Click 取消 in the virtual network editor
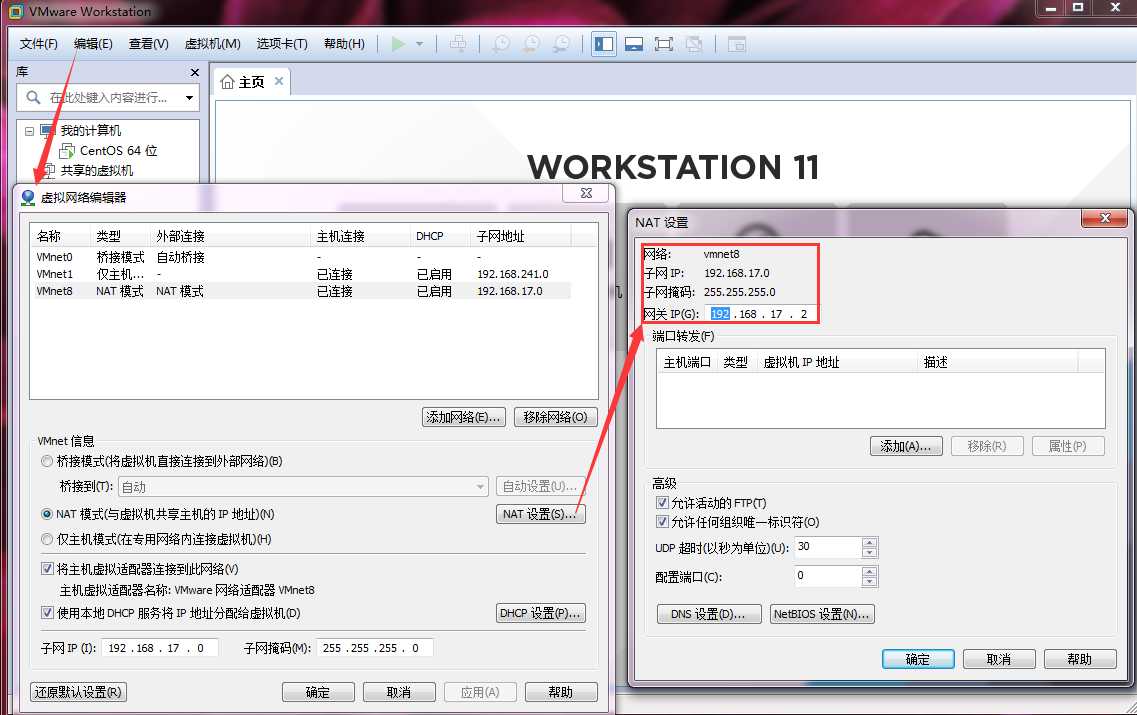 [x=399, y=693]
